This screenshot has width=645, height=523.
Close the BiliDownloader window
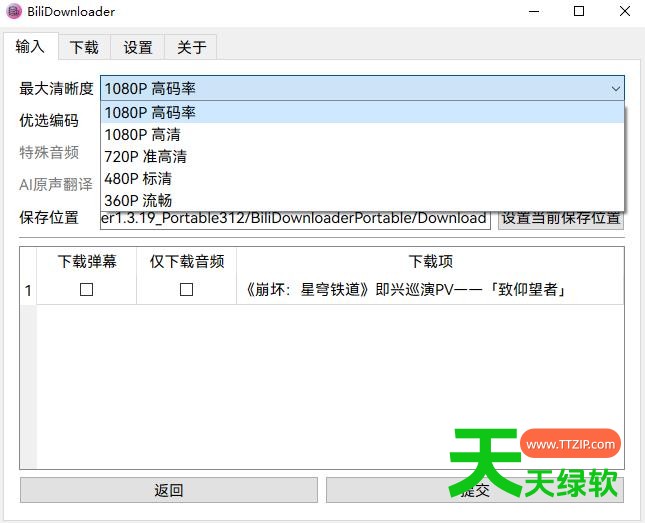click(x=625, y=12)
